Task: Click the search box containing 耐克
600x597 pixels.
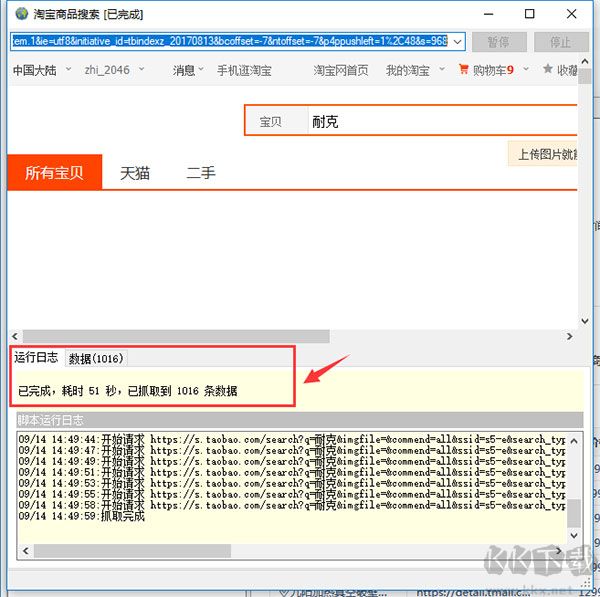Action: [442, 122]
